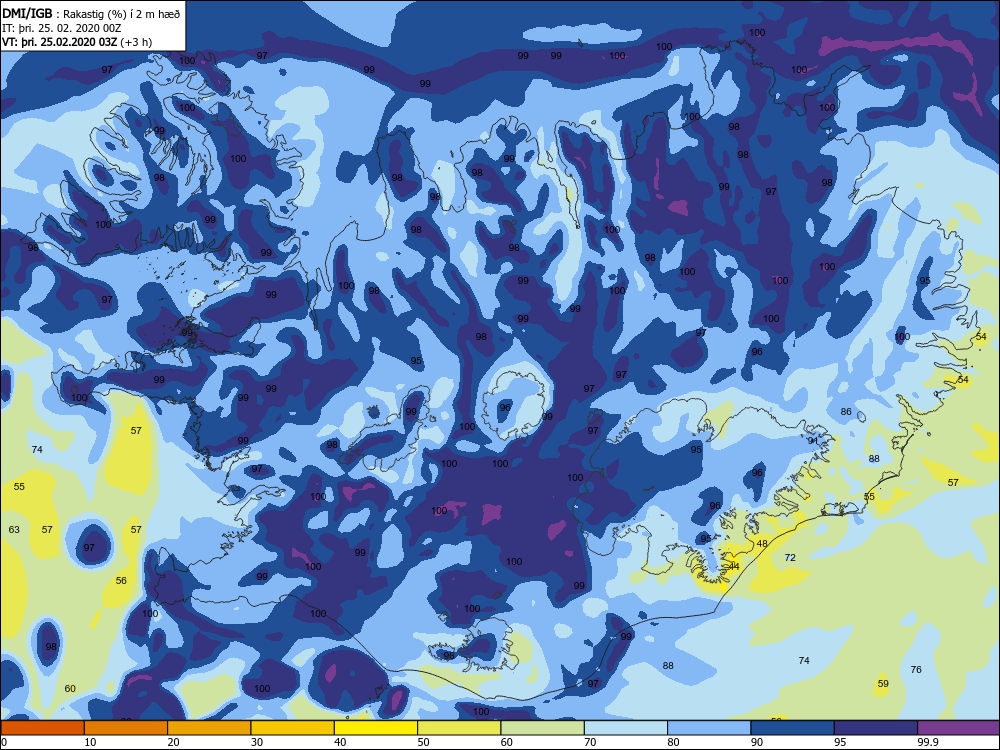Click the '20' label under the color scale
This screenshot has width=1000, height=750.
click(173, 742)
